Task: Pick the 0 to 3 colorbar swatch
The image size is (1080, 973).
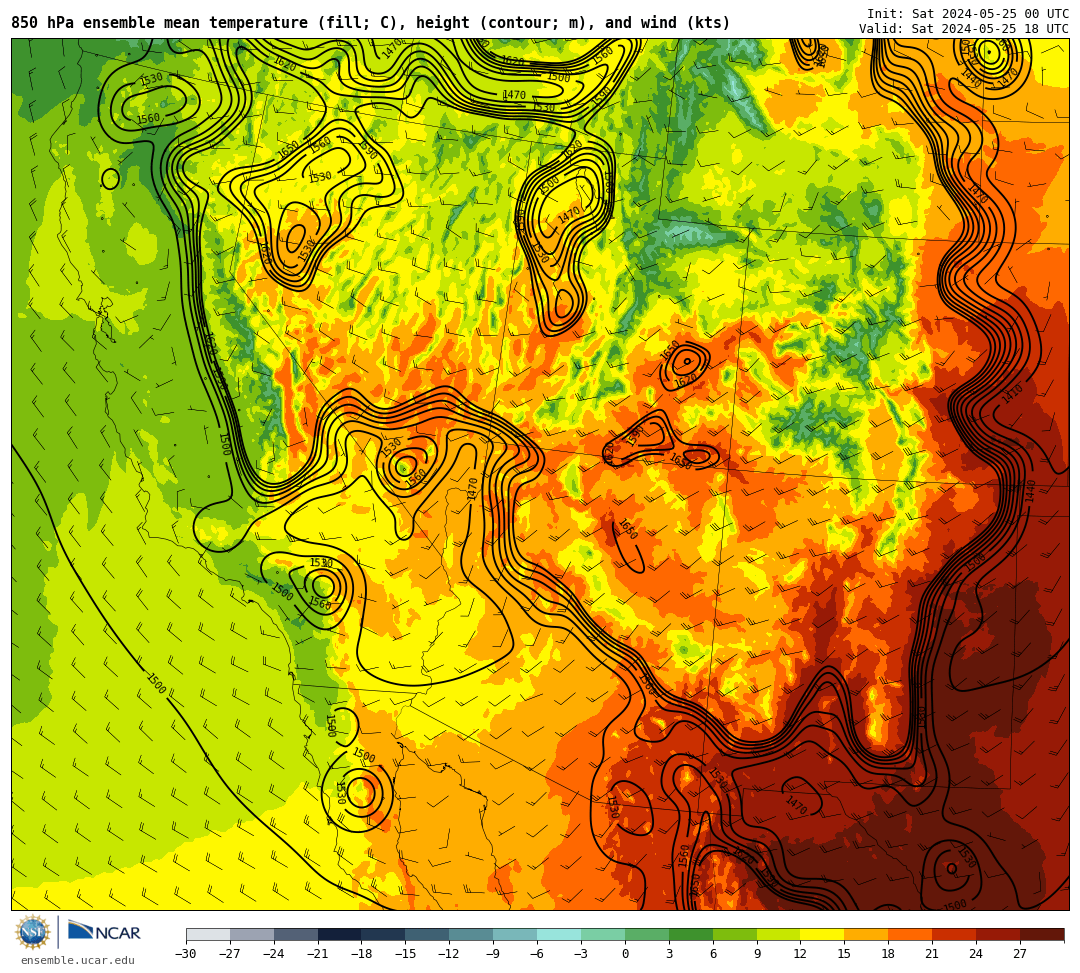Action: tap(647, 934)
